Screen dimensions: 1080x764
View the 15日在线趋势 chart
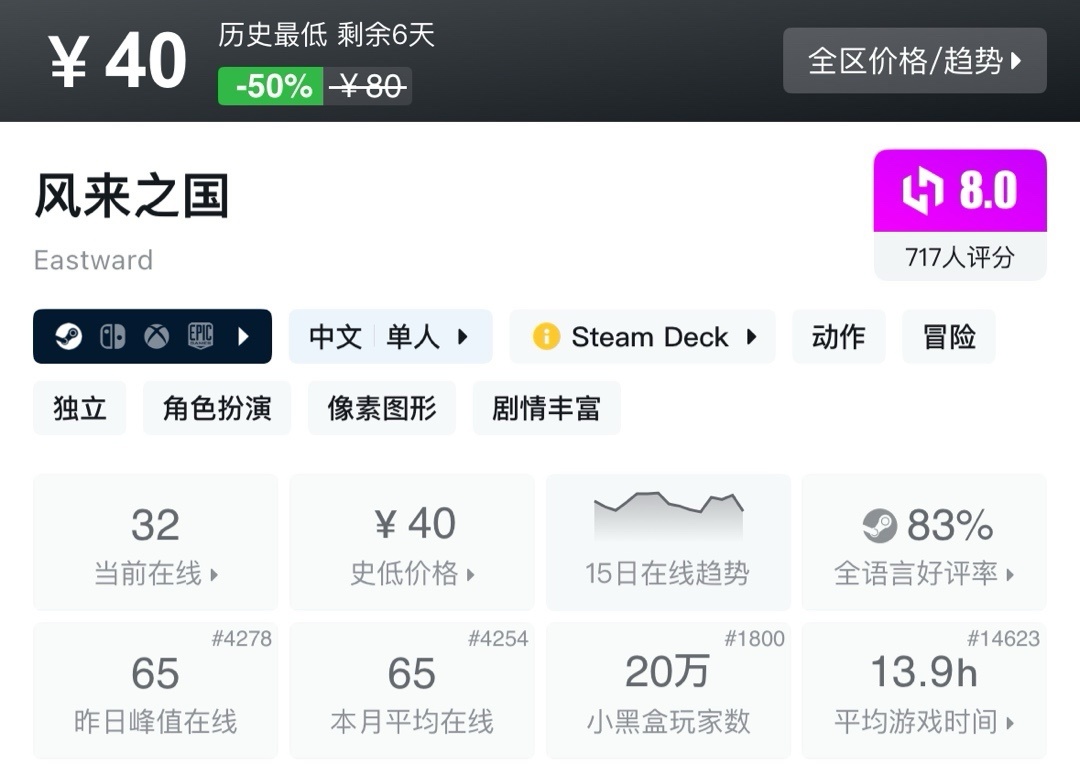[667, 542]
